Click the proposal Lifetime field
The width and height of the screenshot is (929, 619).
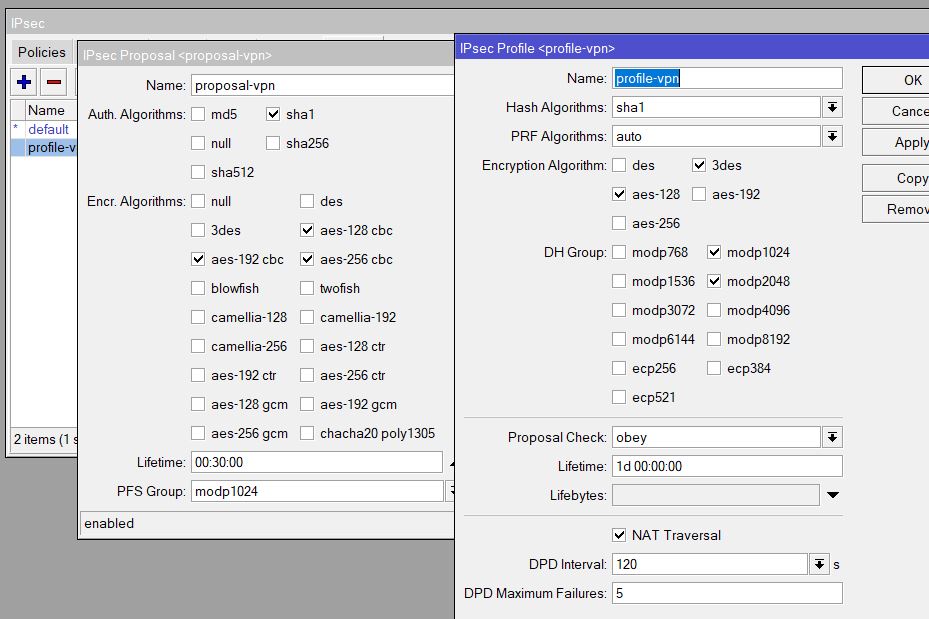[x=316, y=462]
